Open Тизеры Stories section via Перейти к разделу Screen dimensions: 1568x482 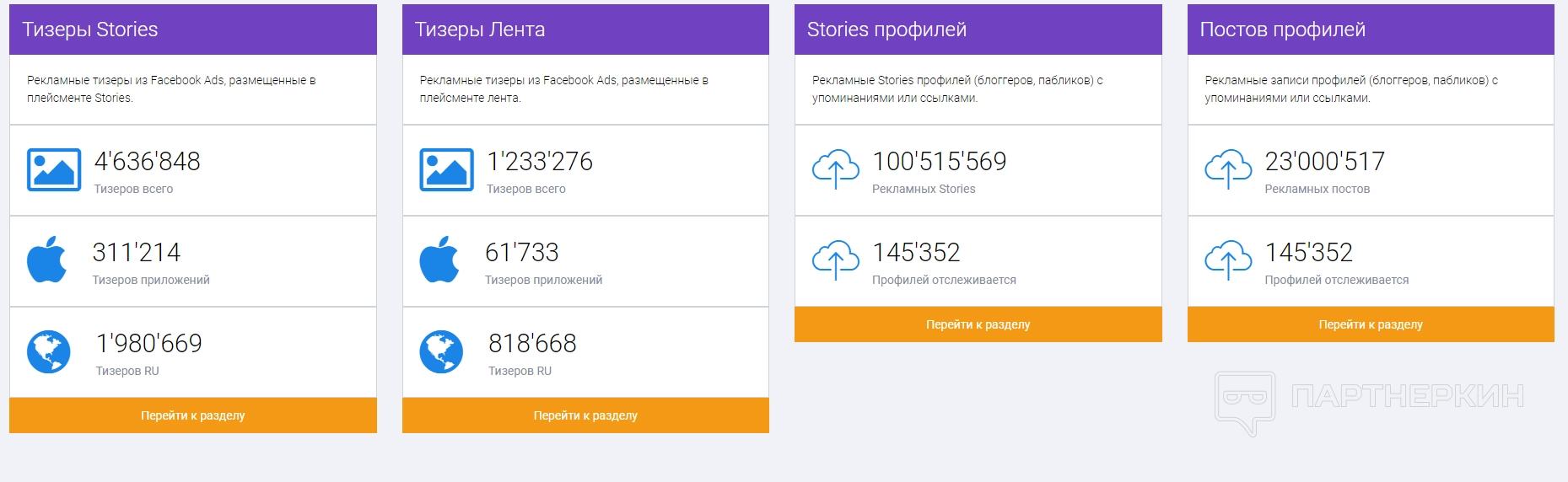(x=193, y=415)
